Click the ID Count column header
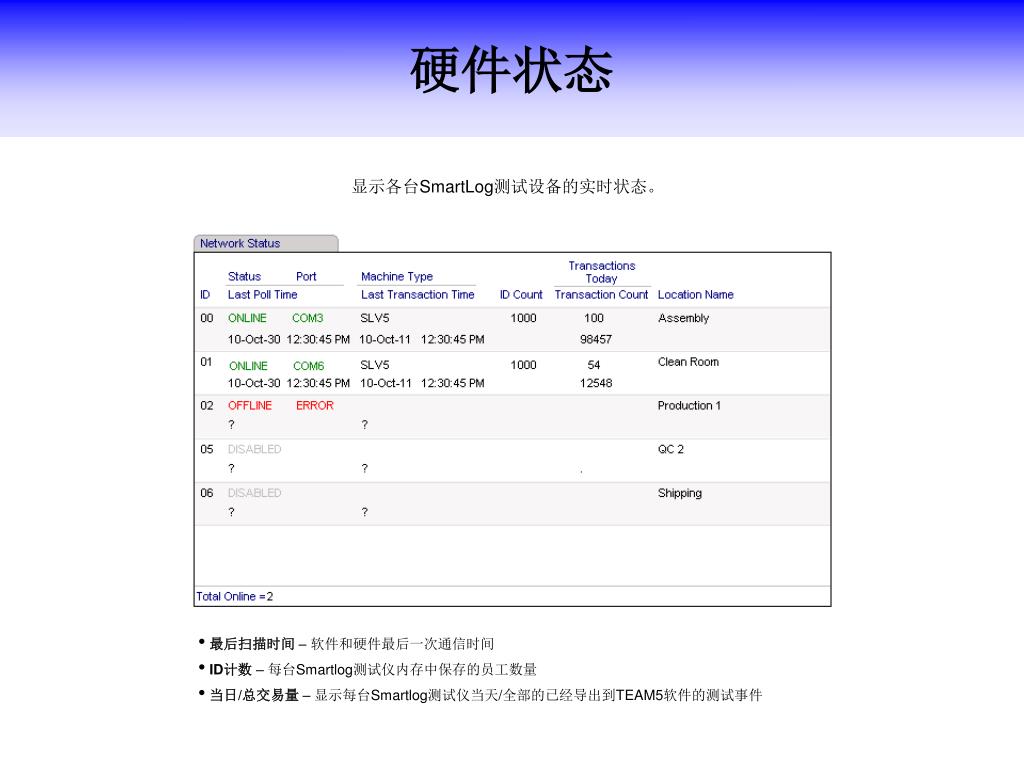Image resolution: width=1024 pixels, height=768 pixels. (x=521, y=295)
